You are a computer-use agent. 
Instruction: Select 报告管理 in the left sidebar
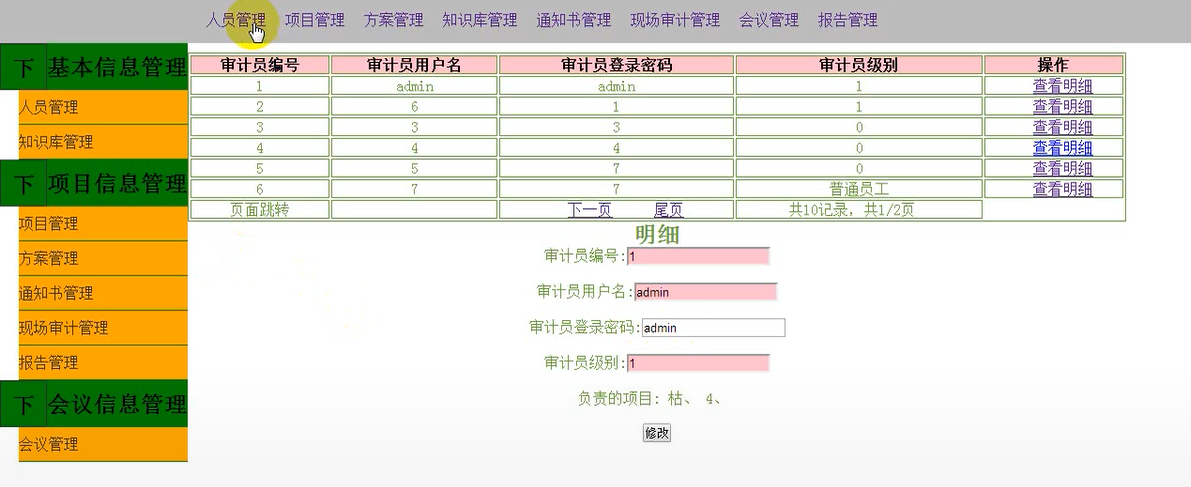coord(103,362)
